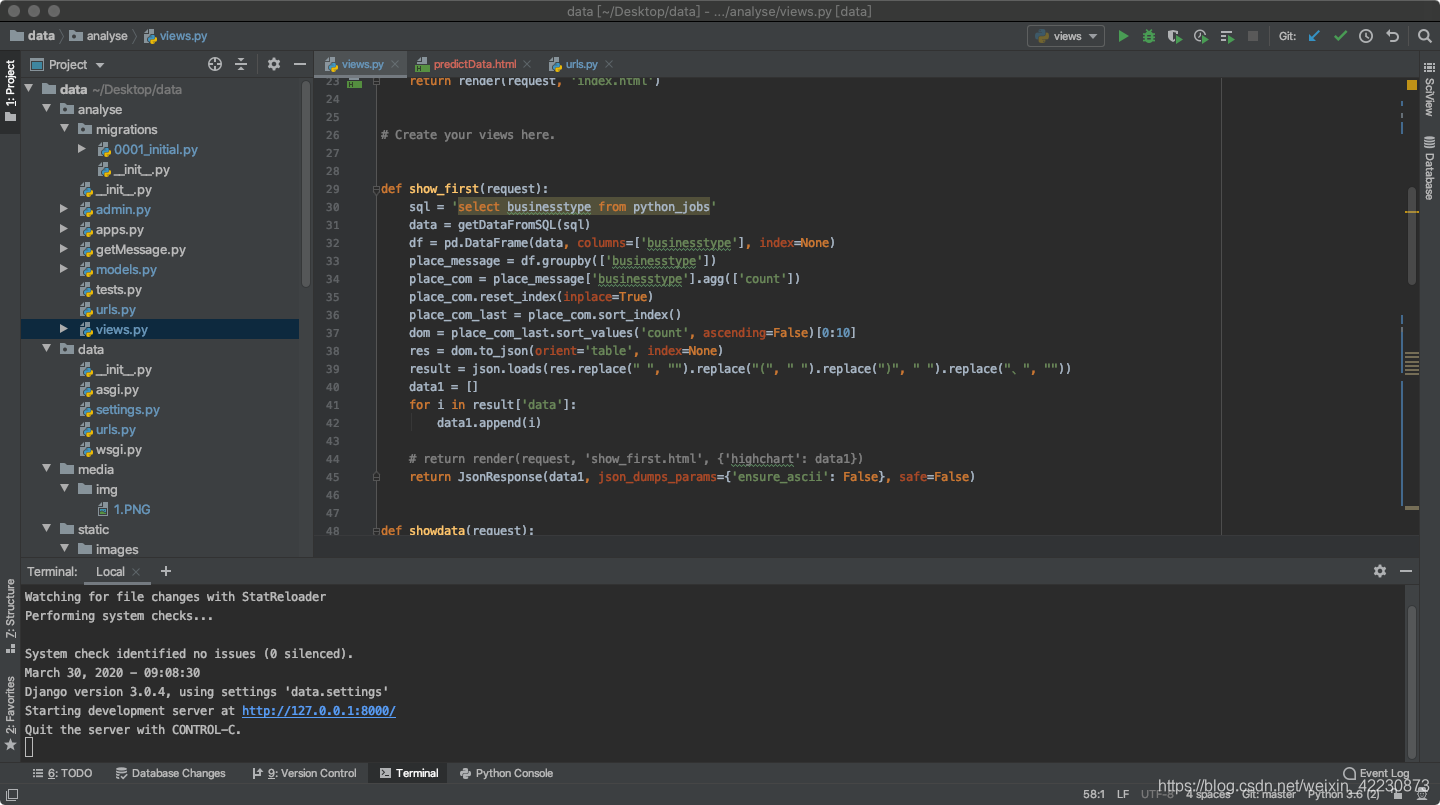Rollback changes with Git revert arrow

pyautogui.click(x=1392, y=36)
